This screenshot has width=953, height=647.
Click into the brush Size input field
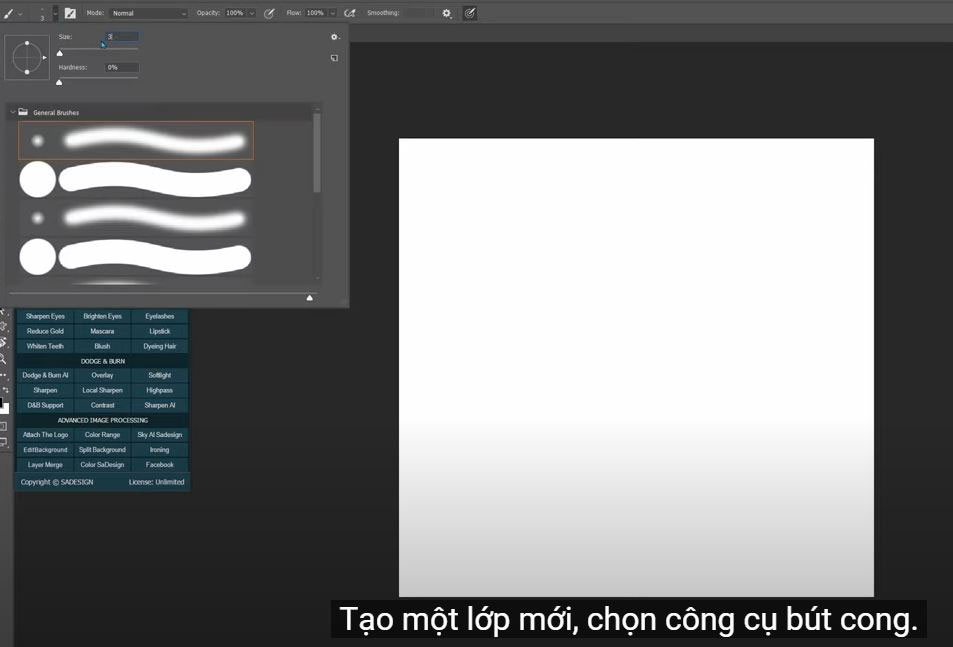(x=122, y=36)
